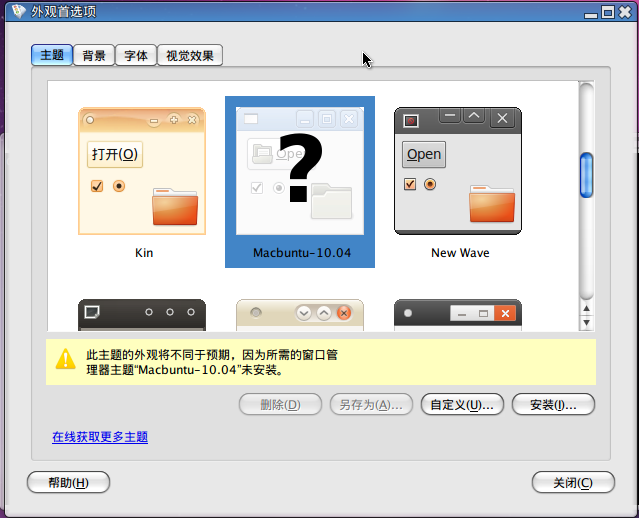Open the 字体 tab
The image size is (639, 518).
pyautogui.click(x=136, y=55)
